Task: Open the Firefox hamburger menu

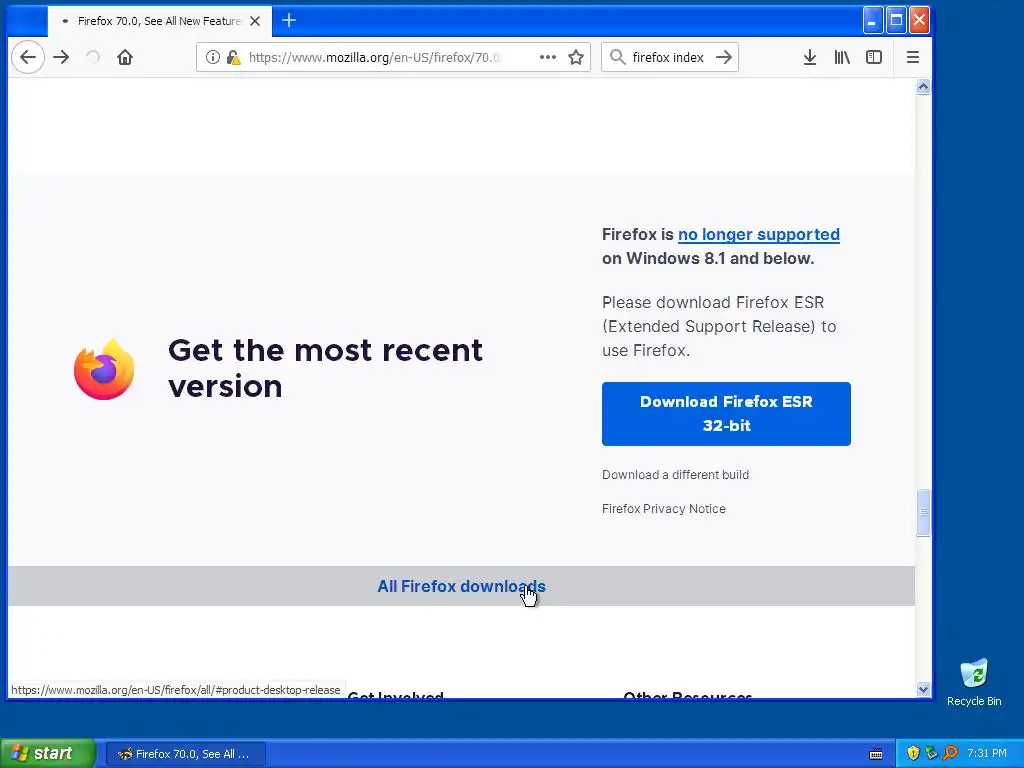Action: [x=913, y=57]
